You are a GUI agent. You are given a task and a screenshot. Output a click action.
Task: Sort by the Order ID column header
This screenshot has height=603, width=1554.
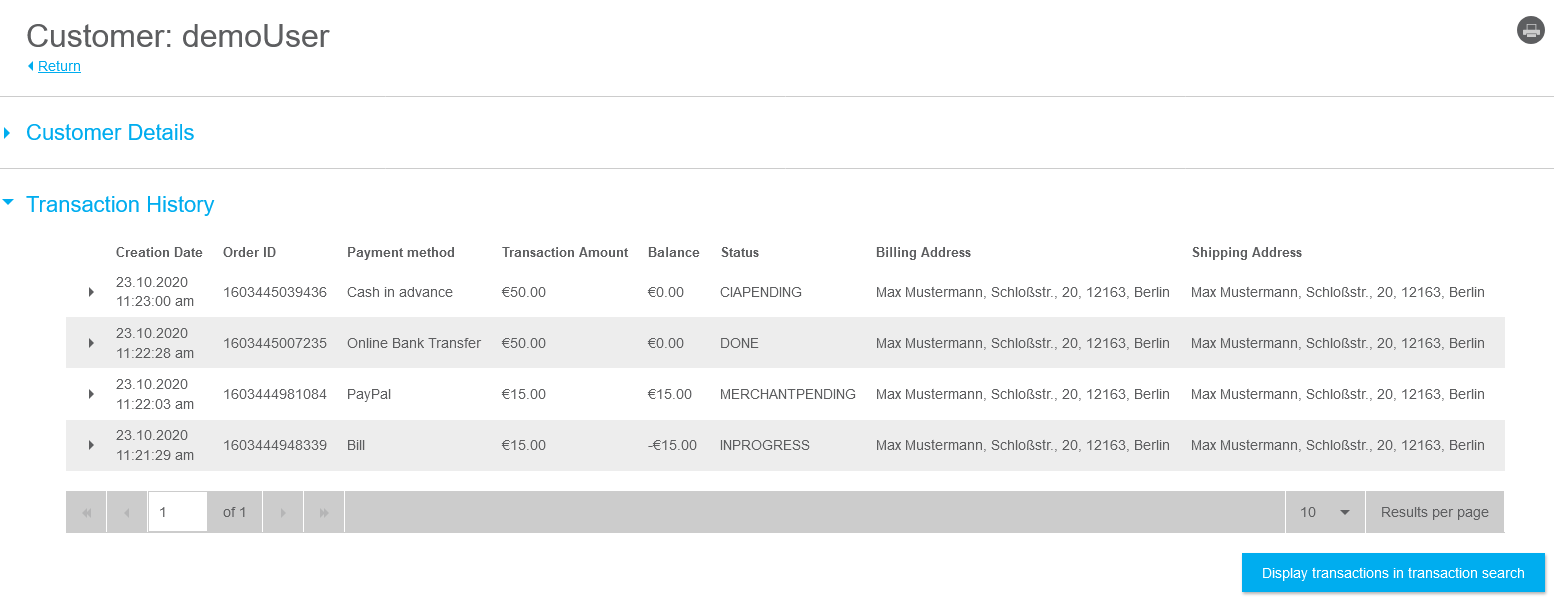(249, 253)
